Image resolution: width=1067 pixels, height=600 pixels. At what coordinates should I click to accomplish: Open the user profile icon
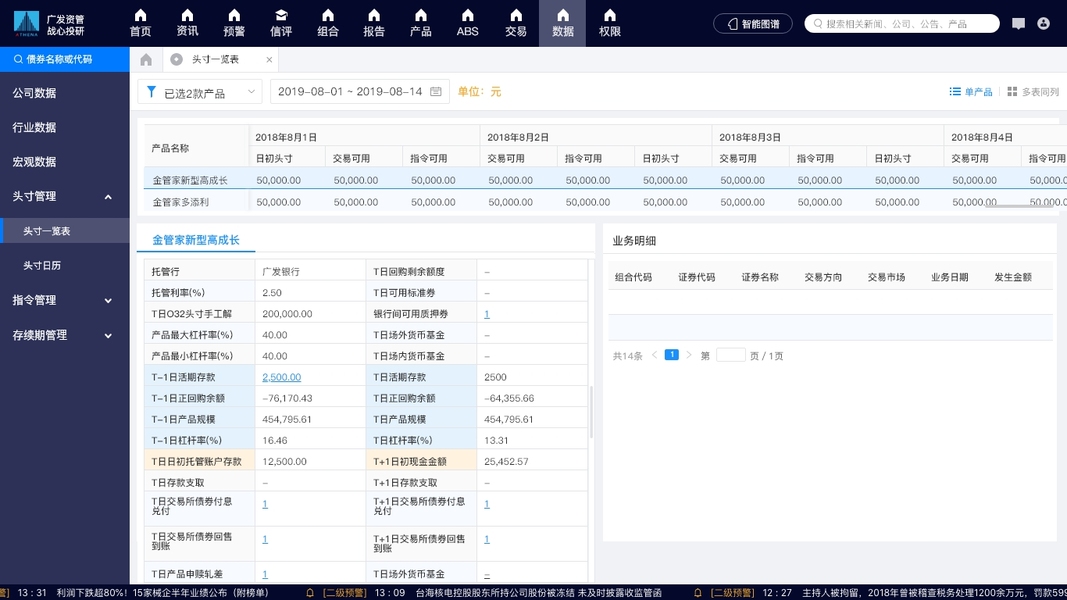pyautogui.click(x=1043, y=23)
